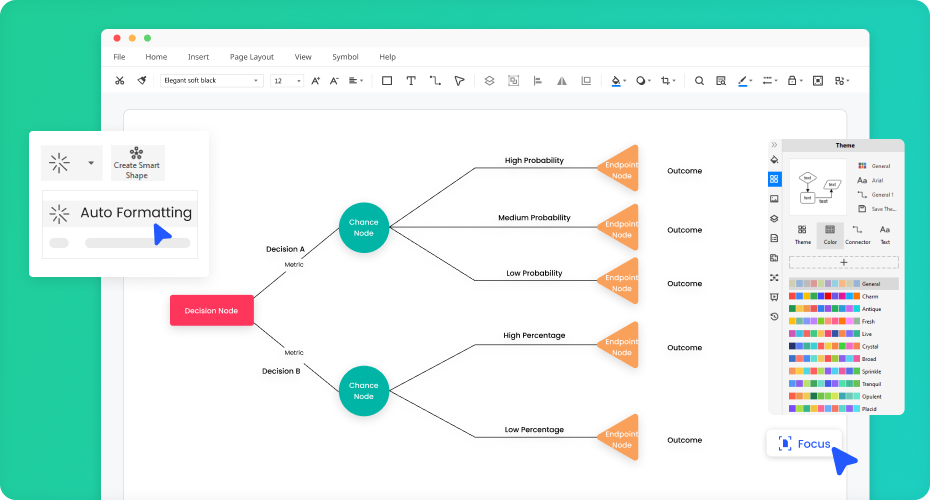Select the rectangle shape tool
Screen dimensions: 930x500
387,80
